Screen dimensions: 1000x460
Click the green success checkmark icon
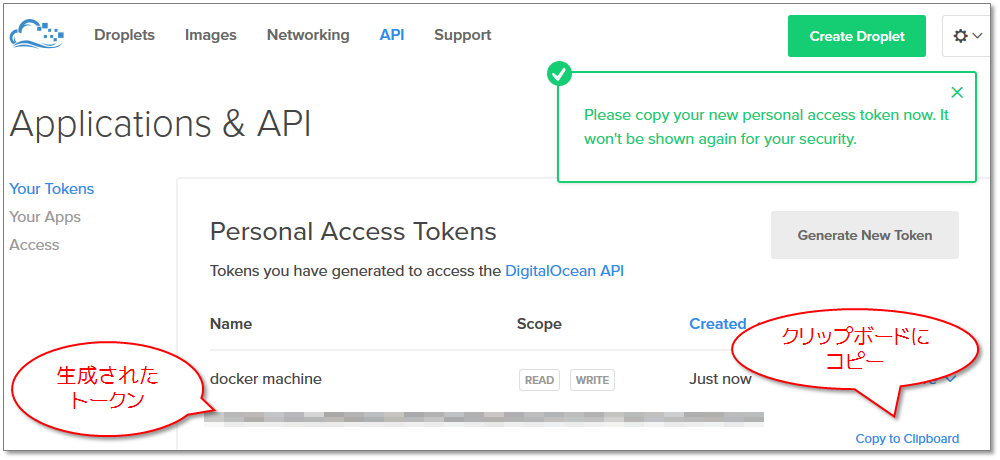[559, 75]
